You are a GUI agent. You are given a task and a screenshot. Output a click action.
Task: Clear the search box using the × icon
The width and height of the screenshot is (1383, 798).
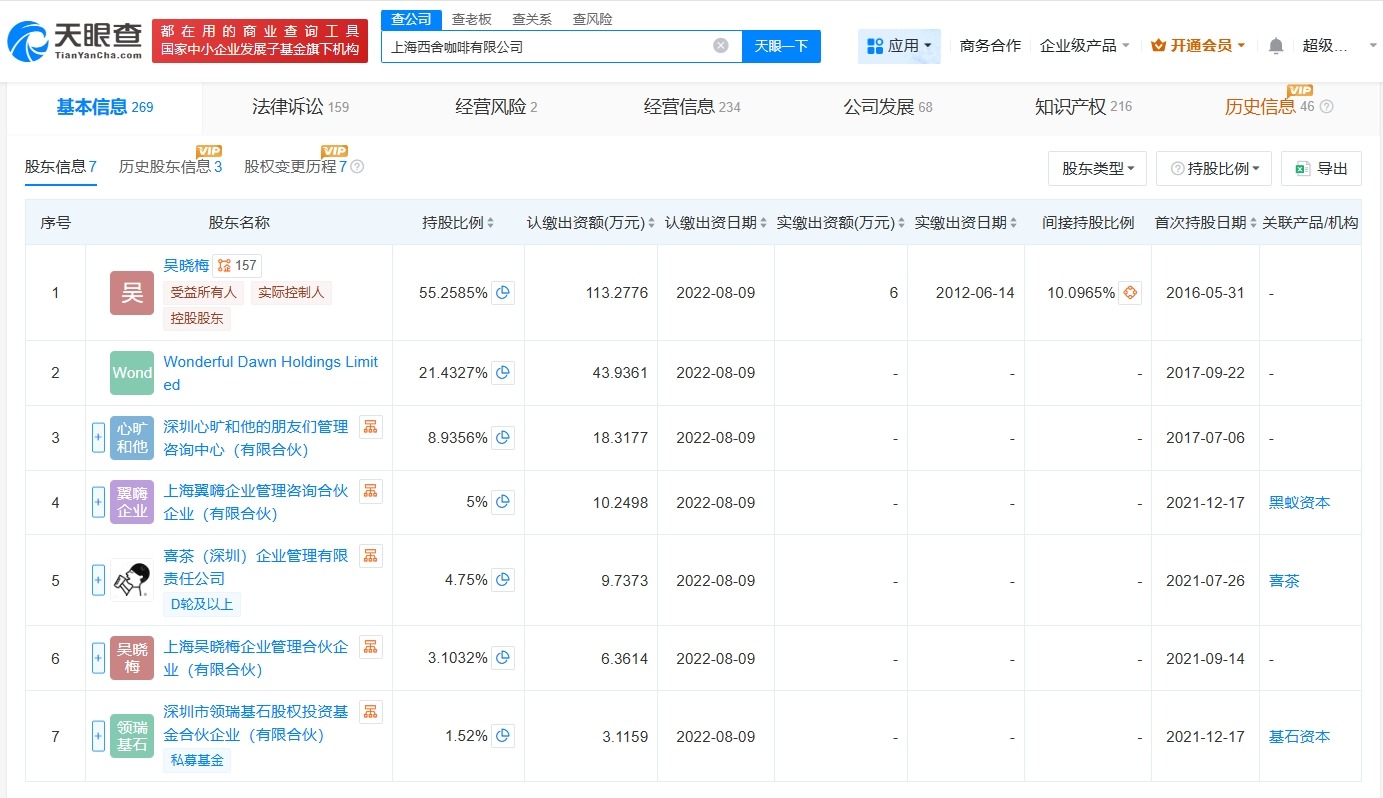[x=720, y=46]
